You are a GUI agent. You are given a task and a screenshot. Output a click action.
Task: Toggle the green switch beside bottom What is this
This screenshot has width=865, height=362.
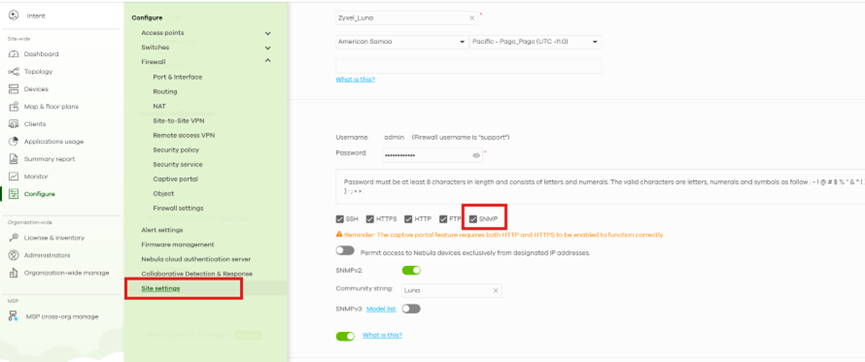click(345, 336)
